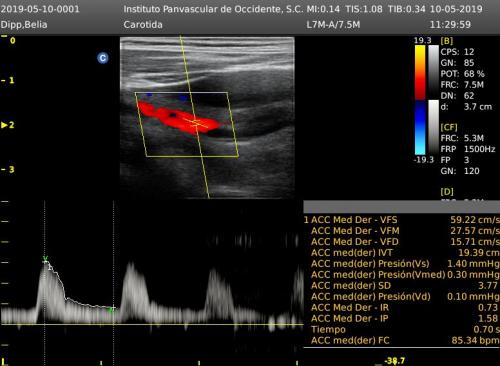The height and width of the screenshot is (366, 500).
Task: Click the FRP 1500Hz parameter
Action: (468, 149)
